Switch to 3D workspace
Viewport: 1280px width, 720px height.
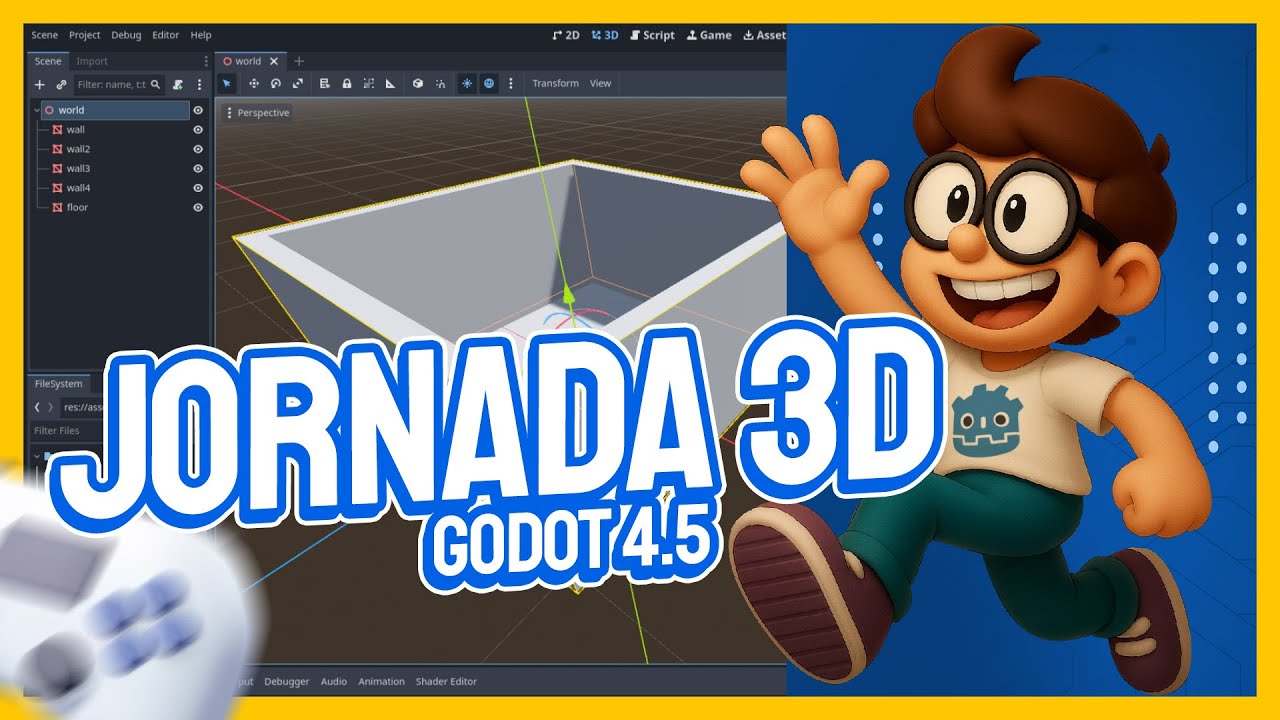pyautogui.click(x=605, y=35)
